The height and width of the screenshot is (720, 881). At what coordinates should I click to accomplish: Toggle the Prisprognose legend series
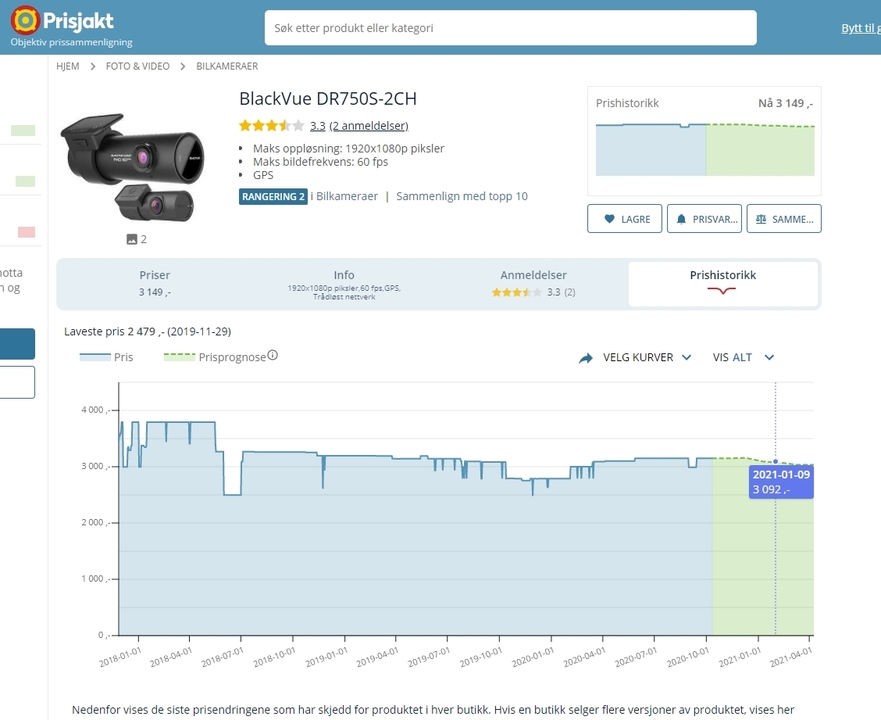click(215, 357)
